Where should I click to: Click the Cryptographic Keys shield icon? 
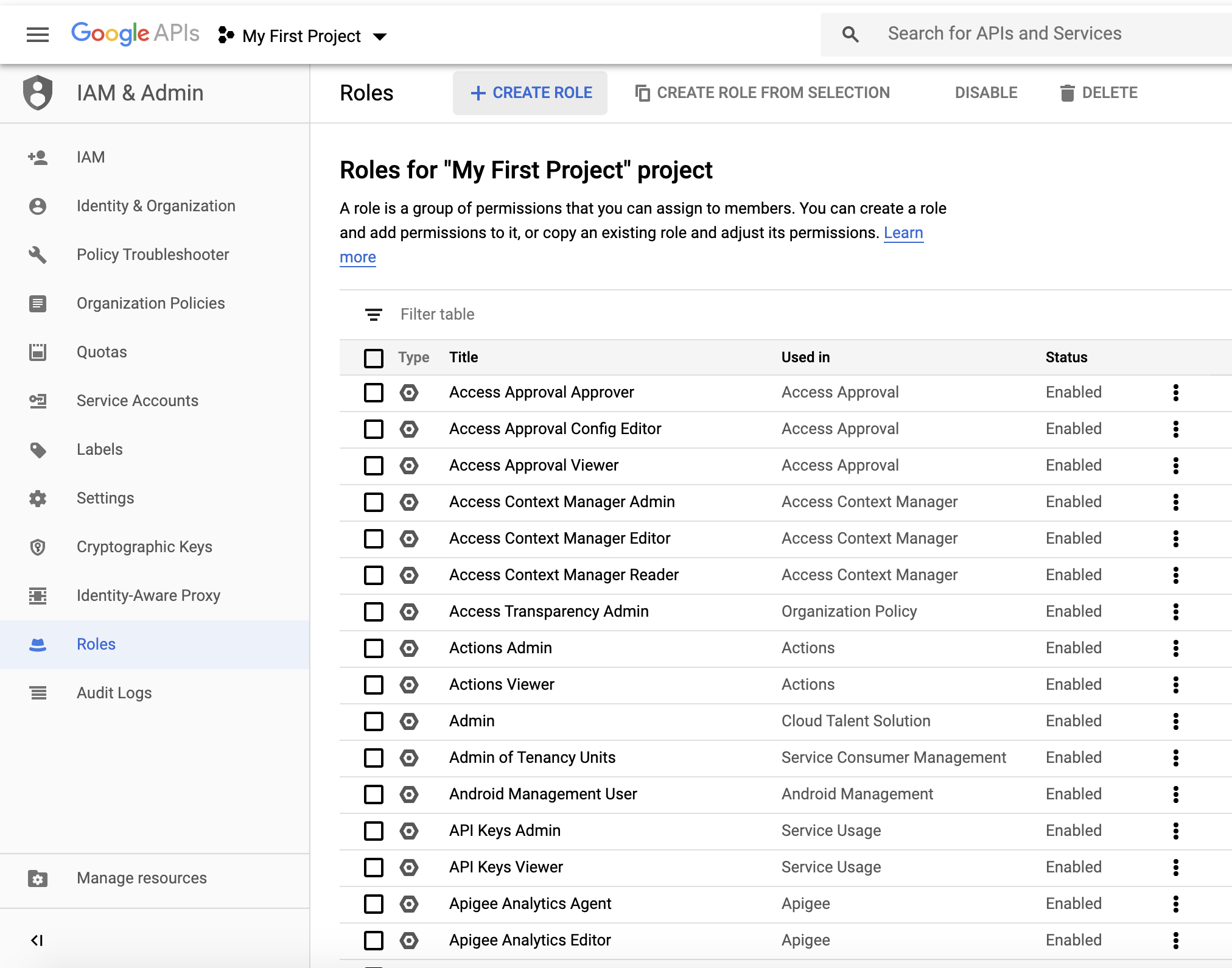tap(38, 547)
